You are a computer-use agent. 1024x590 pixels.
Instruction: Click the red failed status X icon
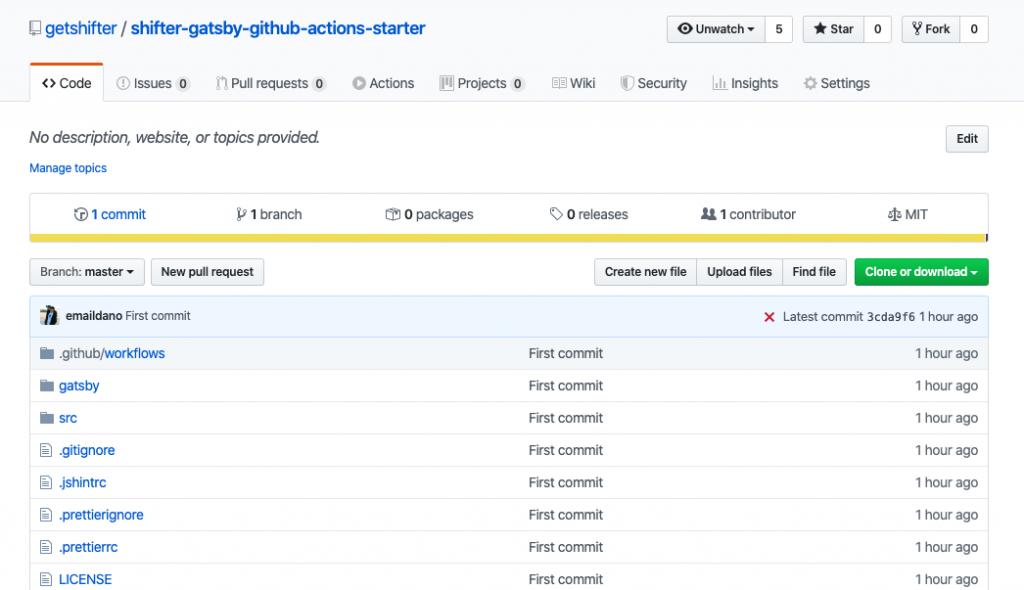(769, 317)
